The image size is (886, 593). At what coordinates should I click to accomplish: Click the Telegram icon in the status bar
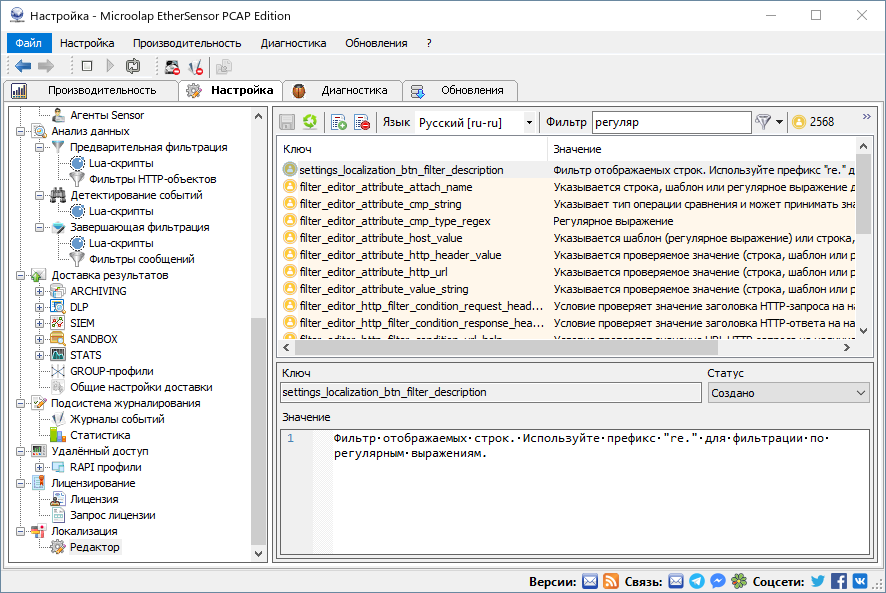click(x=697, y=580)
